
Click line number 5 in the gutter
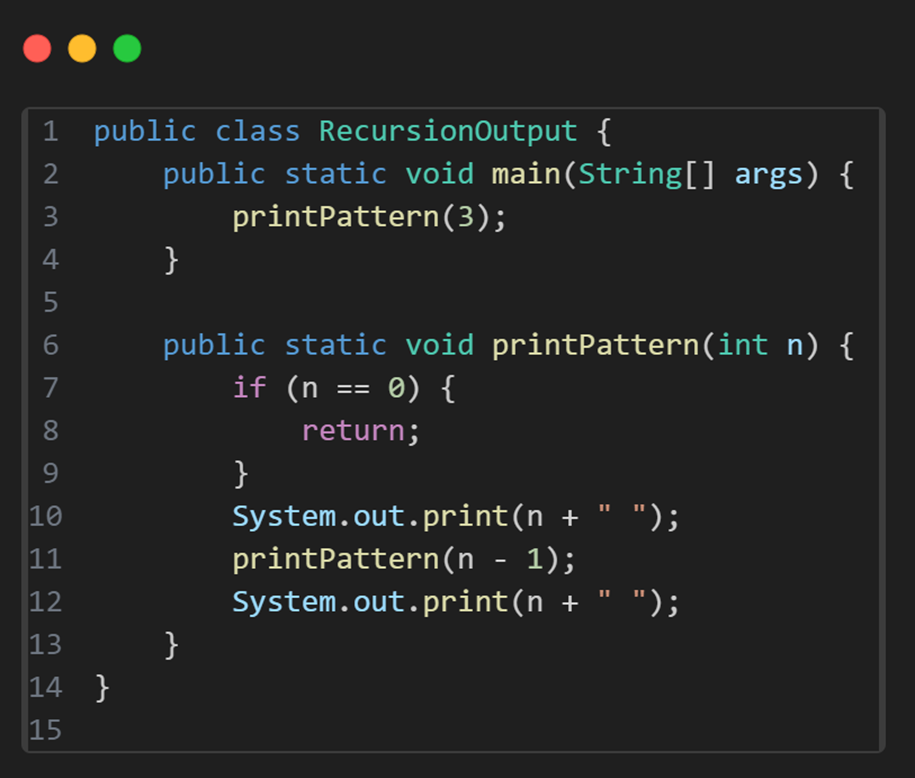[x=51, y=302]
